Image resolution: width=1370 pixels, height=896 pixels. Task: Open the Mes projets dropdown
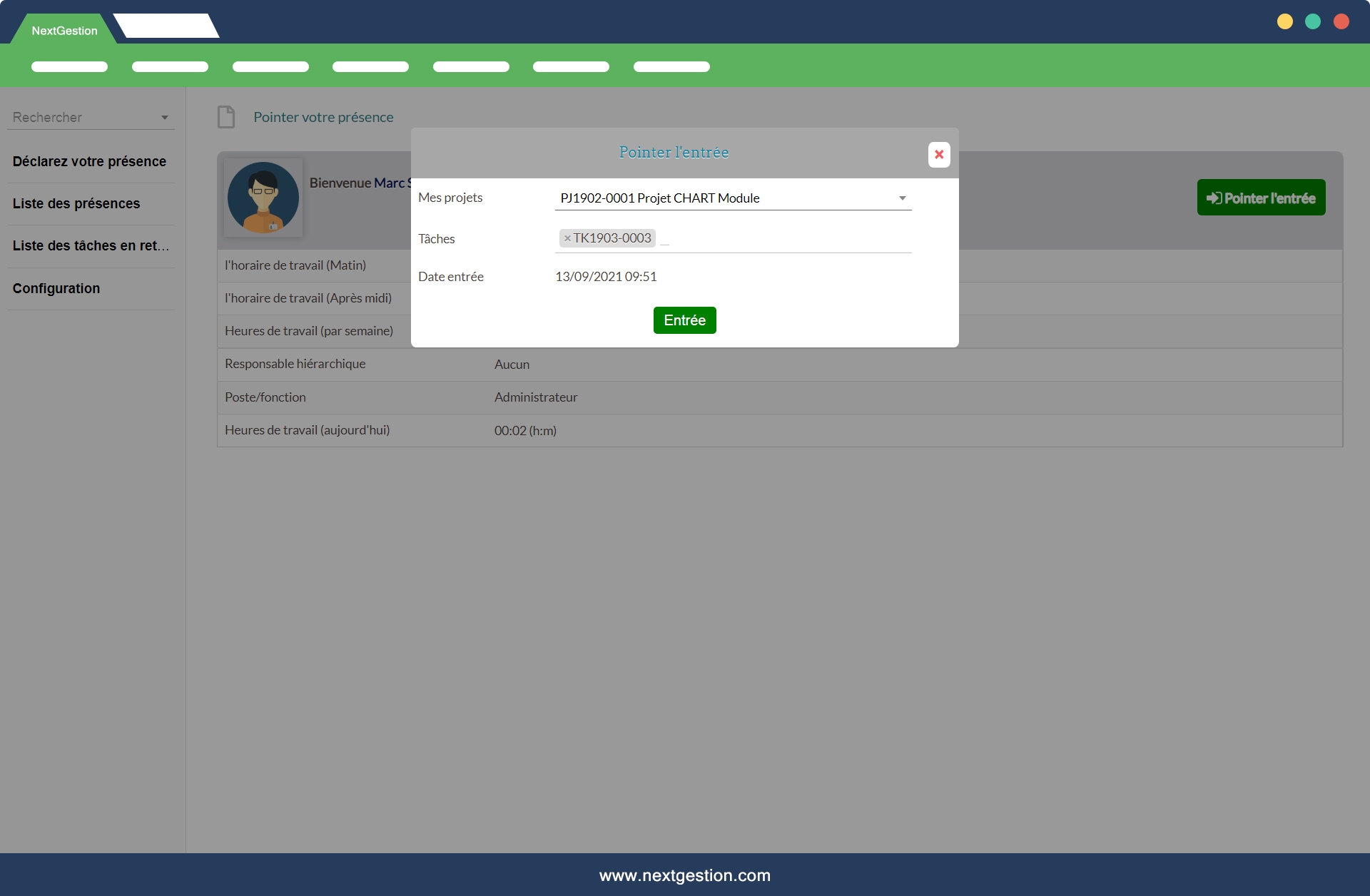[732, 198]
